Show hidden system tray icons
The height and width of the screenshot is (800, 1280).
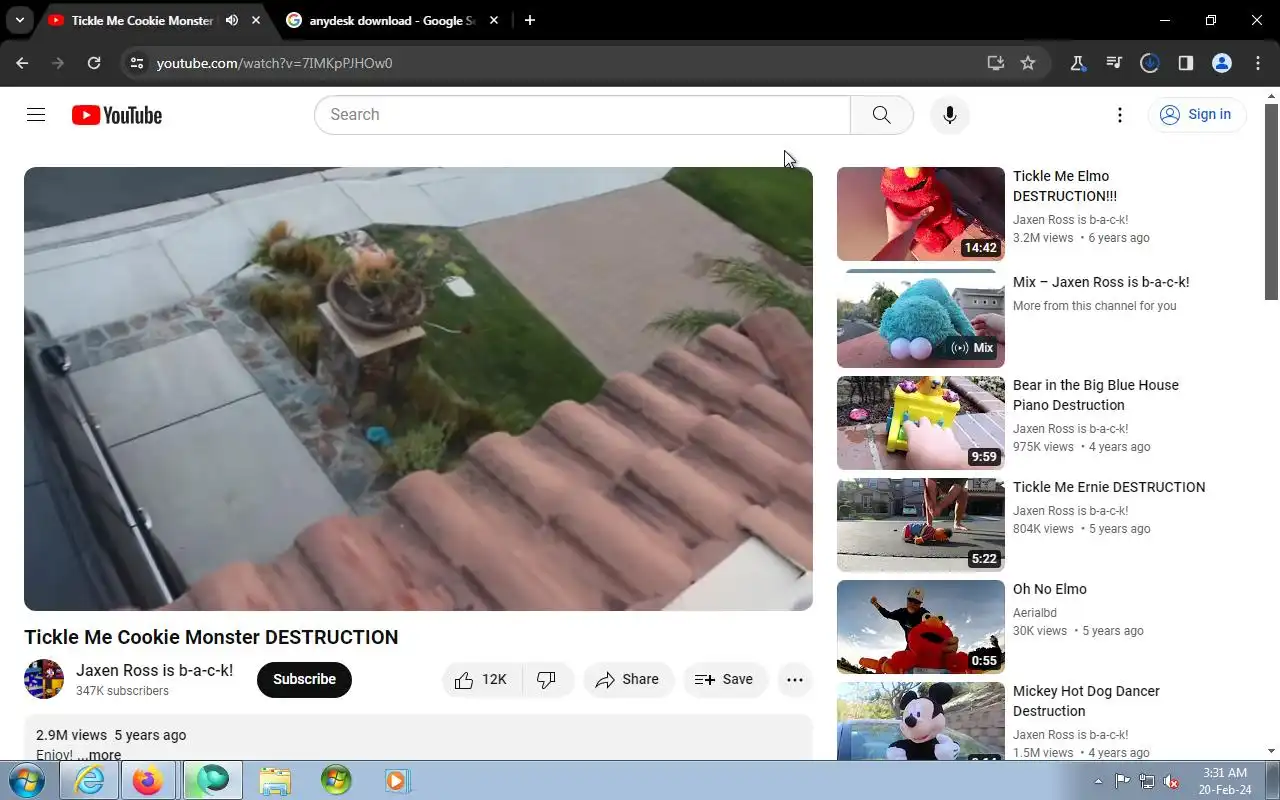[1099, 781]
